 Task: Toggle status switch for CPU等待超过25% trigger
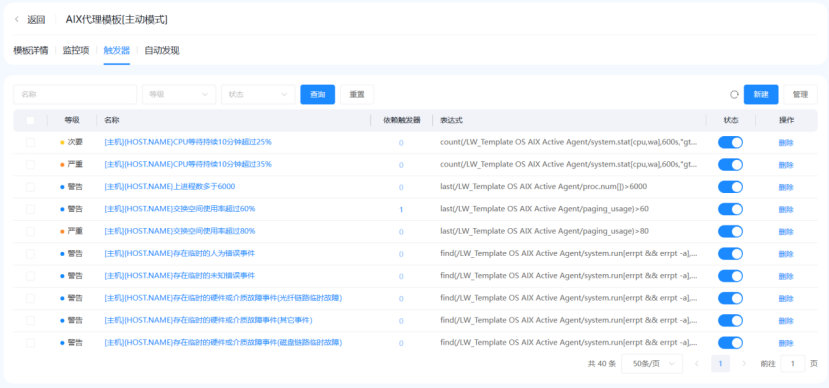click(x=730, y=142)
